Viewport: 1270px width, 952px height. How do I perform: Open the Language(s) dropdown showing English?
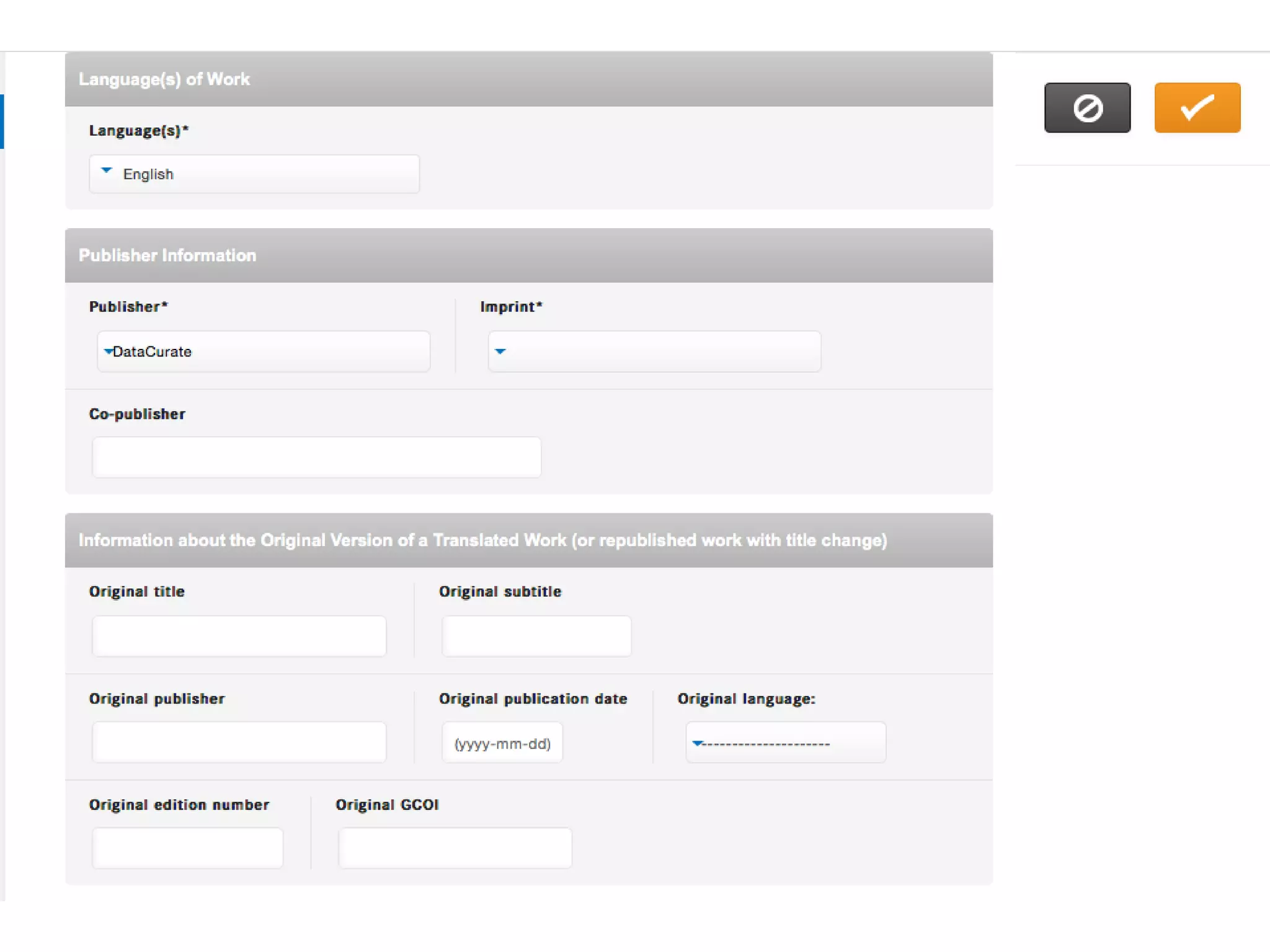tap(254, 174)
